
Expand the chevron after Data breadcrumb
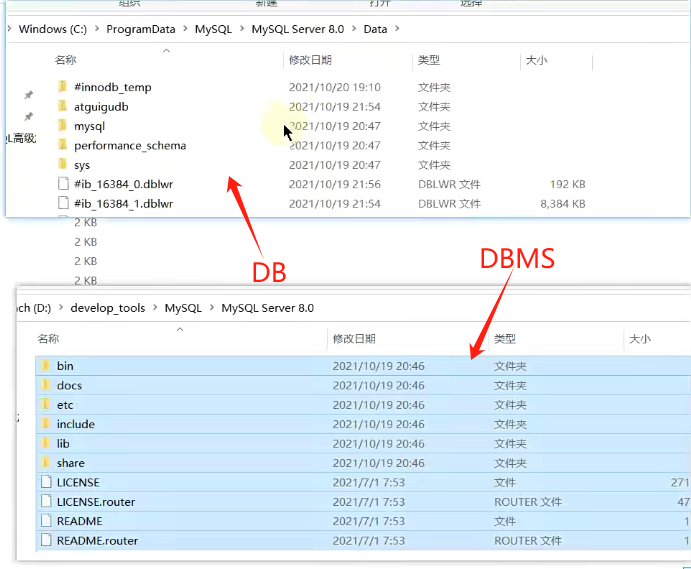click(397, 29)
